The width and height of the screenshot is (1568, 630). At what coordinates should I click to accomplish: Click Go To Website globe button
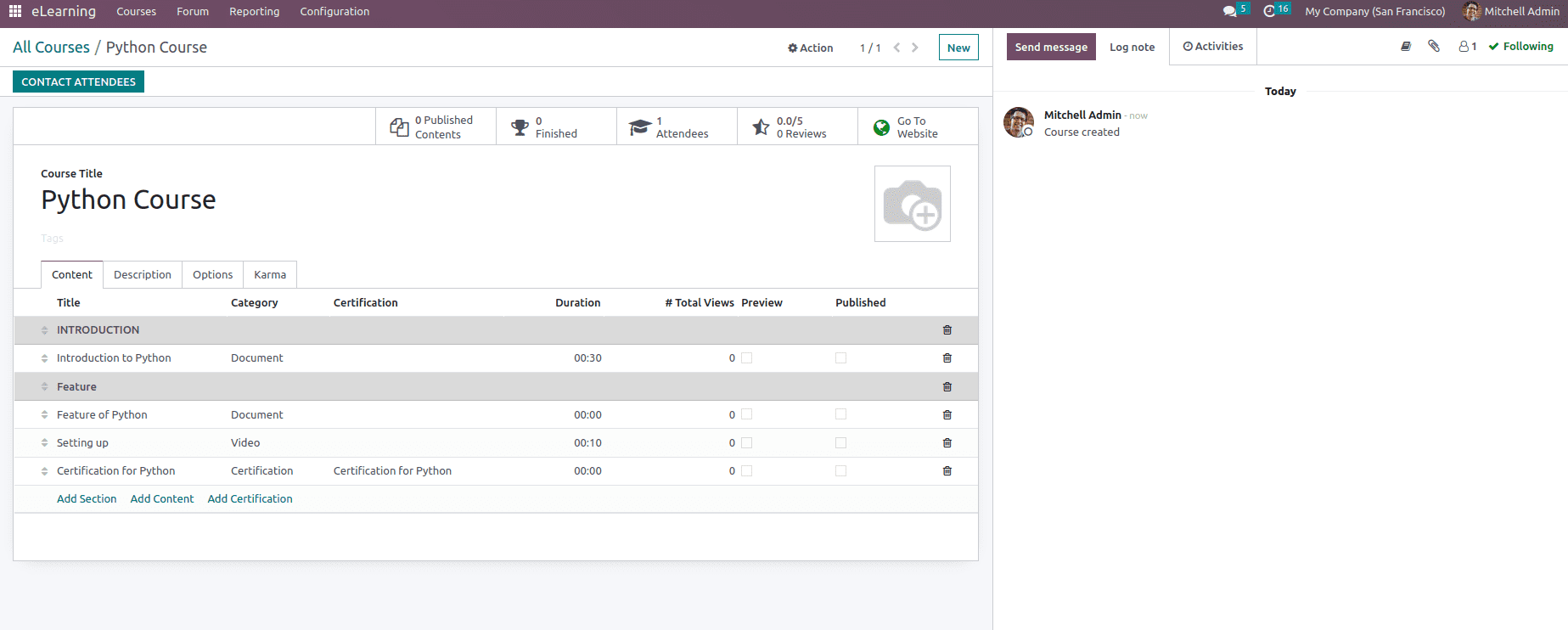coord(918,127)
